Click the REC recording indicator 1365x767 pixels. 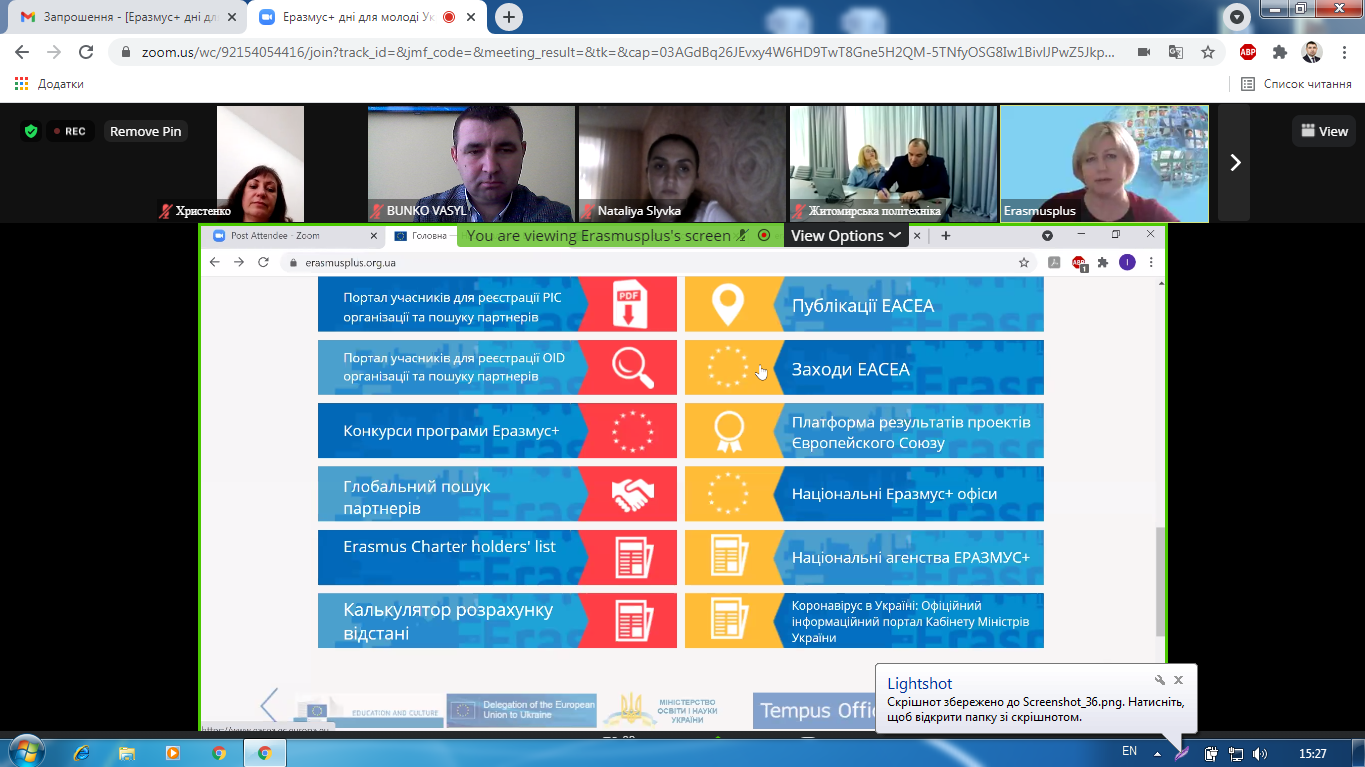[69, 131]
